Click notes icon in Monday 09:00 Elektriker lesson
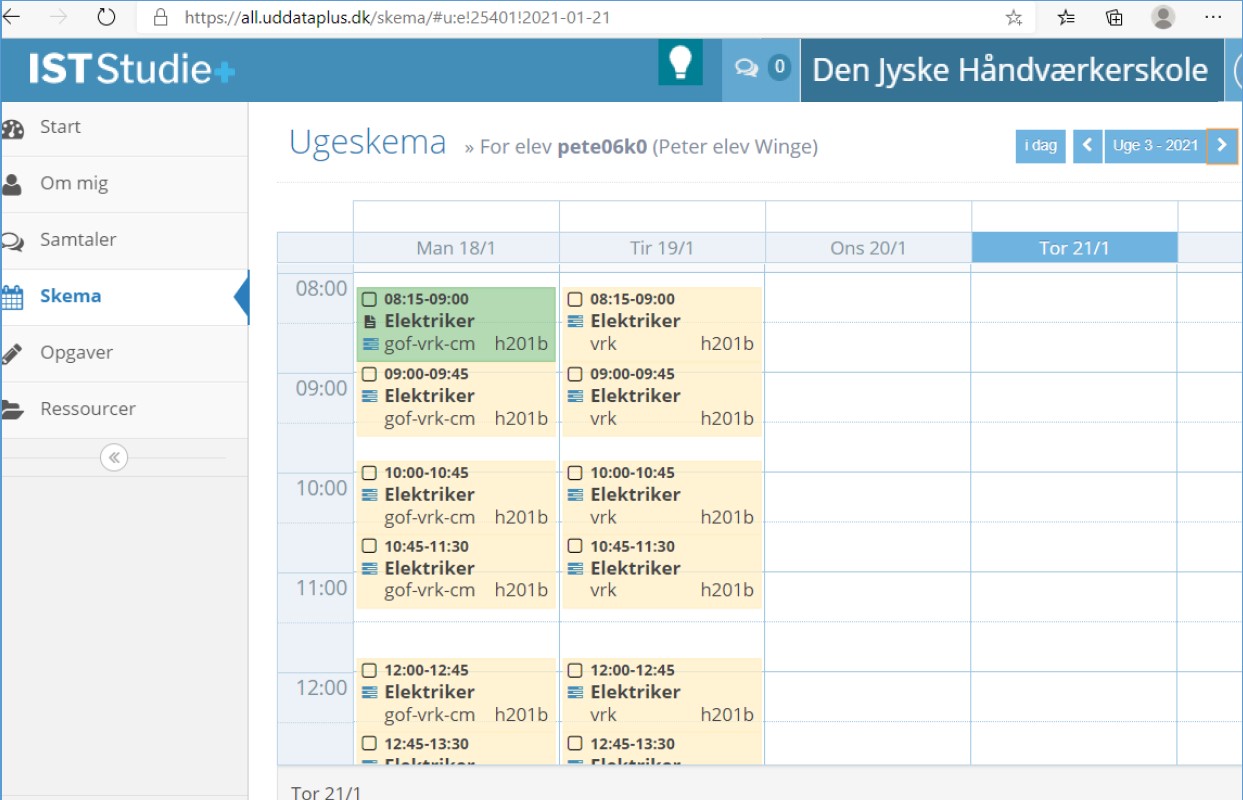The width and height of the screenshot is (1243, 800). 370,396
